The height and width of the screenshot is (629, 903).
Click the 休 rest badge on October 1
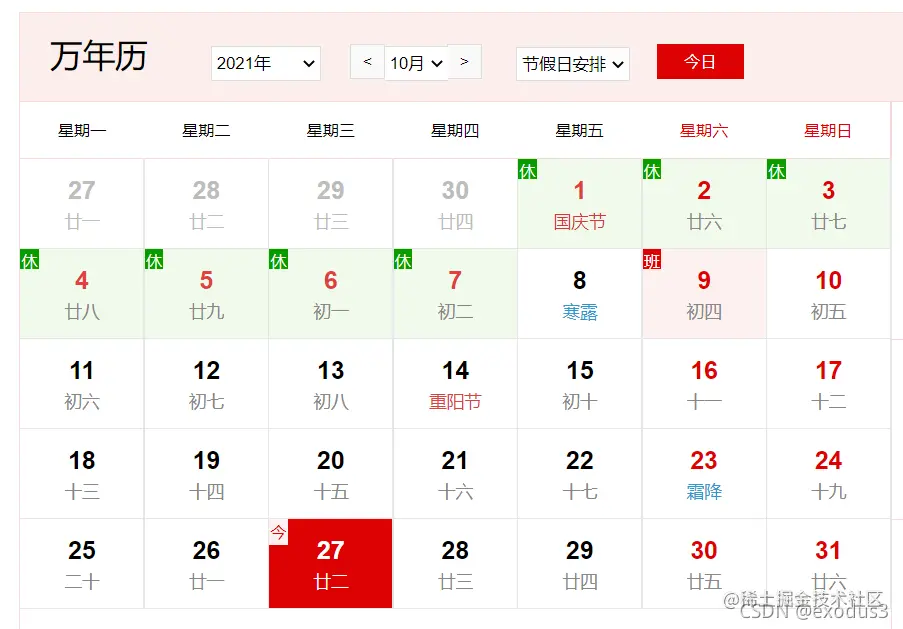click(x=528, y=170)
